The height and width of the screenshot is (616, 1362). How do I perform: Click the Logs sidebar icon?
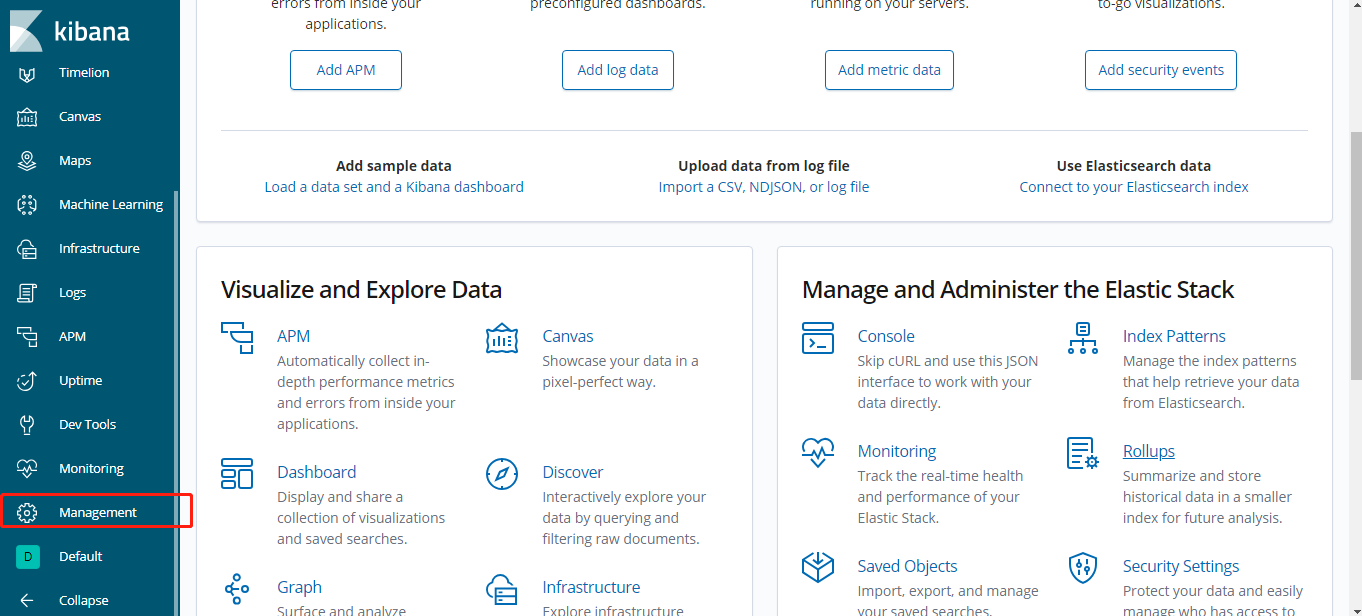click(x=27, y=293)
